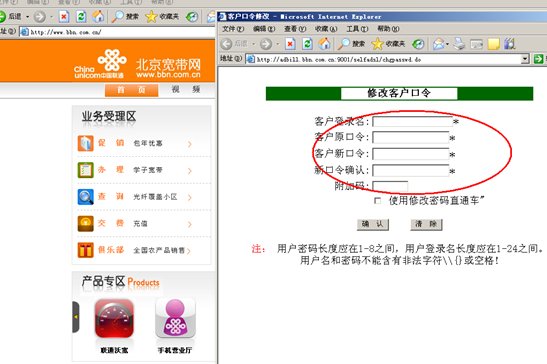The width and height of the screenshot is (547, 364).
Task: Select the 视频 tab on bbn site
Action: click(x=186, y=89)
